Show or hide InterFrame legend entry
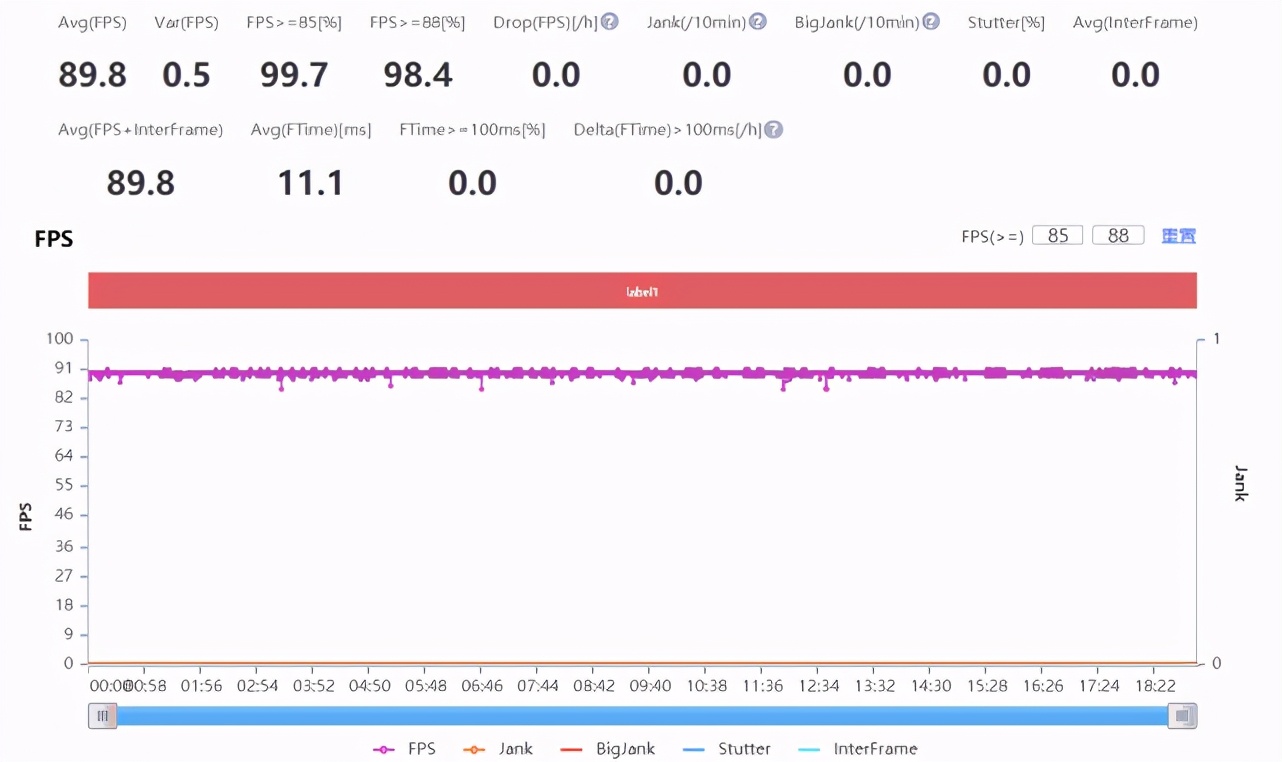1282x762 pixels. pyautogui.click(x=858, y=749)
